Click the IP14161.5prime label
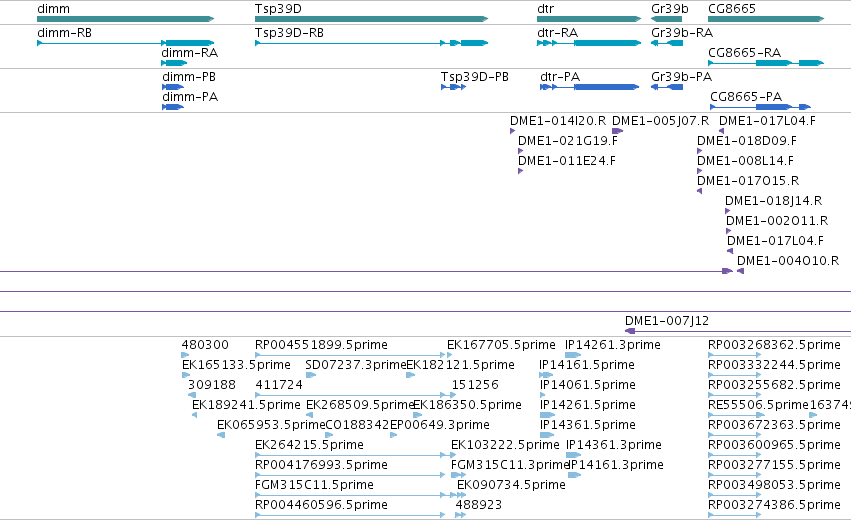The height and width of the screenshot is (520, 851). coord(587,365)
